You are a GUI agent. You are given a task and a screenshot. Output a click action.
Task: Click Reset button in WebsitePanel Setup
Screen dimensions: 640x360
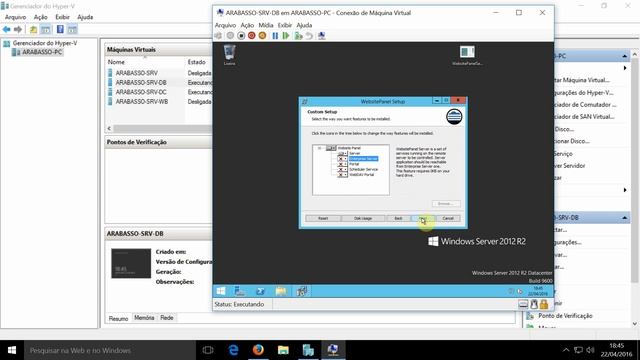323,218
